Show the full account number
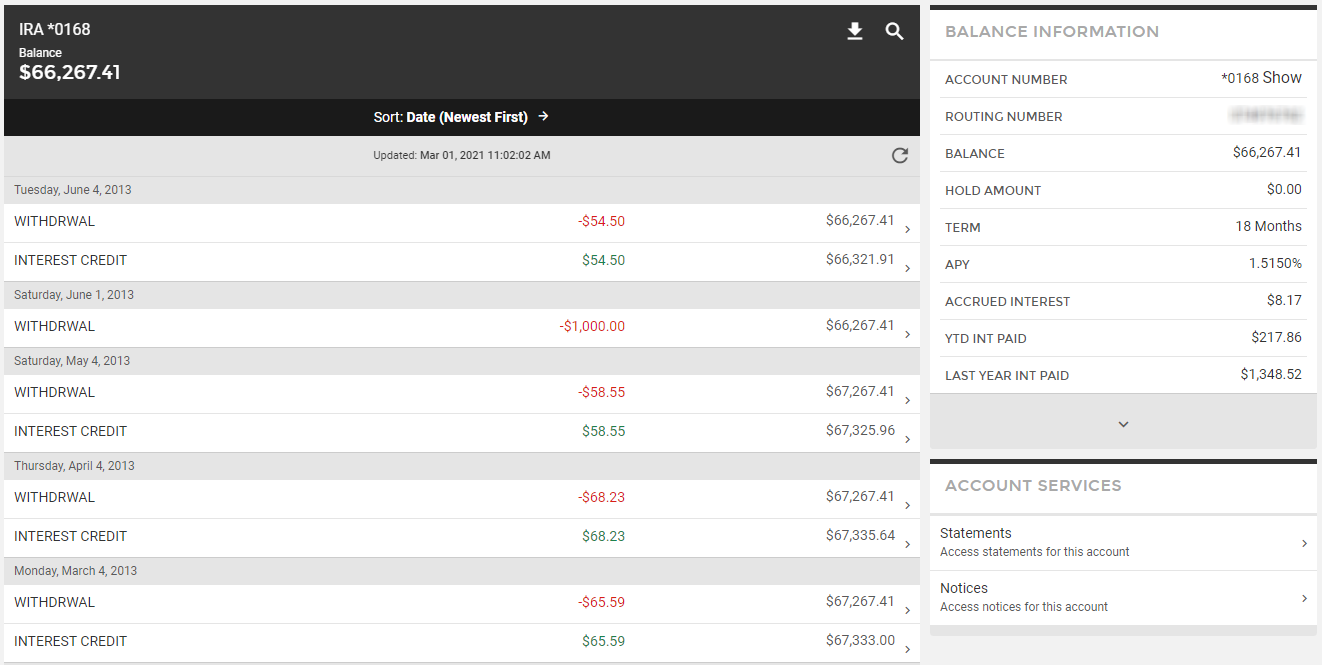Image resolution: width=1322 pixels, height=665 pixels. [1282, 78]
